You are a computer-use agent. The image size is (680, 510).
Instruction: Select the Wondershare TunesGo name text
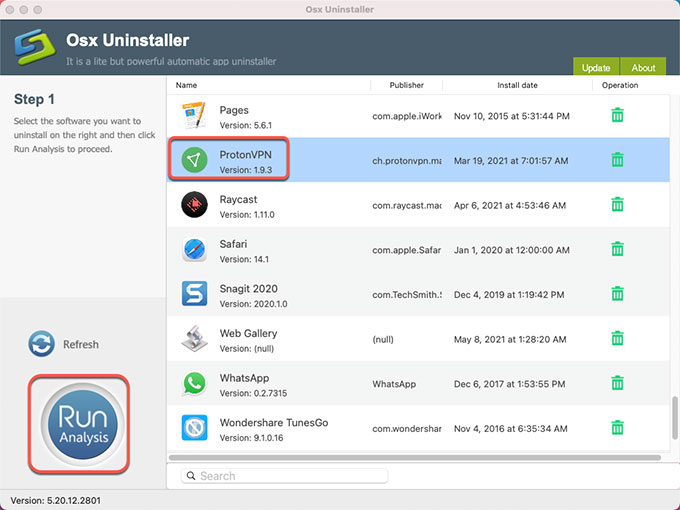click(274, 423)
